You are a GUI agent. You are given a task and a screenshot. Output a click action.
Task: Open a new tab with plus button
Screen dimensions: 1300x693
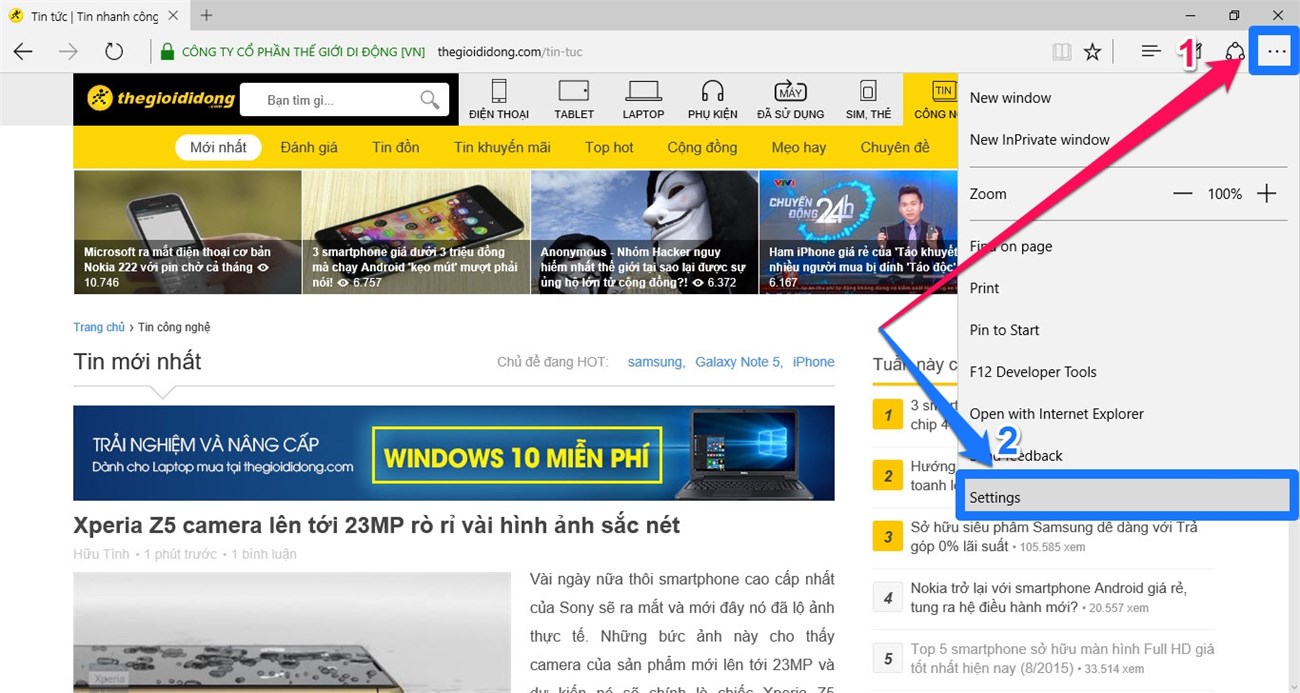pyautogui.click(x=207, y=15)
